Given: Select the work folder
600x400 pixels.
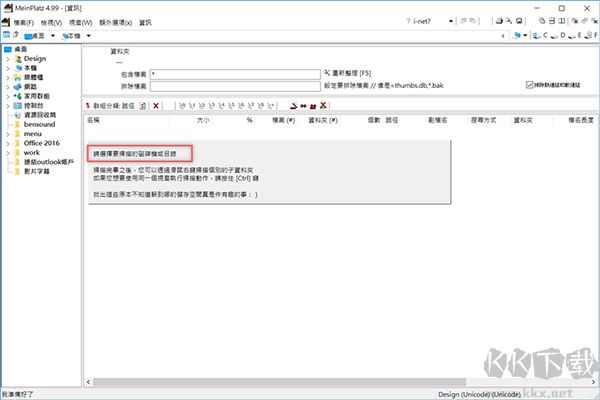Looking at the screenshot, I should (32, 152).
